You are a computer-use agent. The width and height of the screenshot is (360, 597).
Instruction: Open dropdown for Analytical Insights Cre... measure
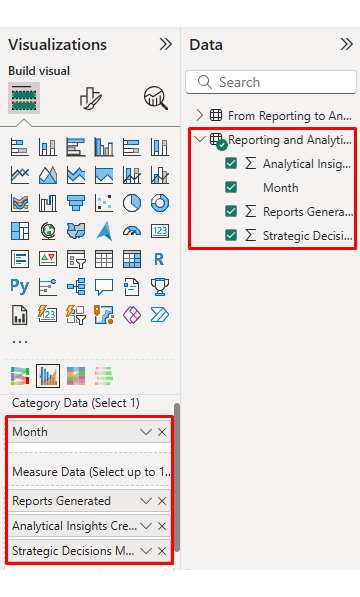(x=146, y=526)
